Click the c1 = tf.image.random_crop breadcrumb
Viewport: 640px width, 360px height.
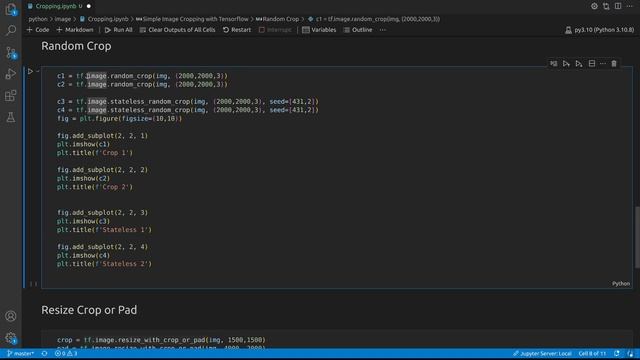click(374, 19)
